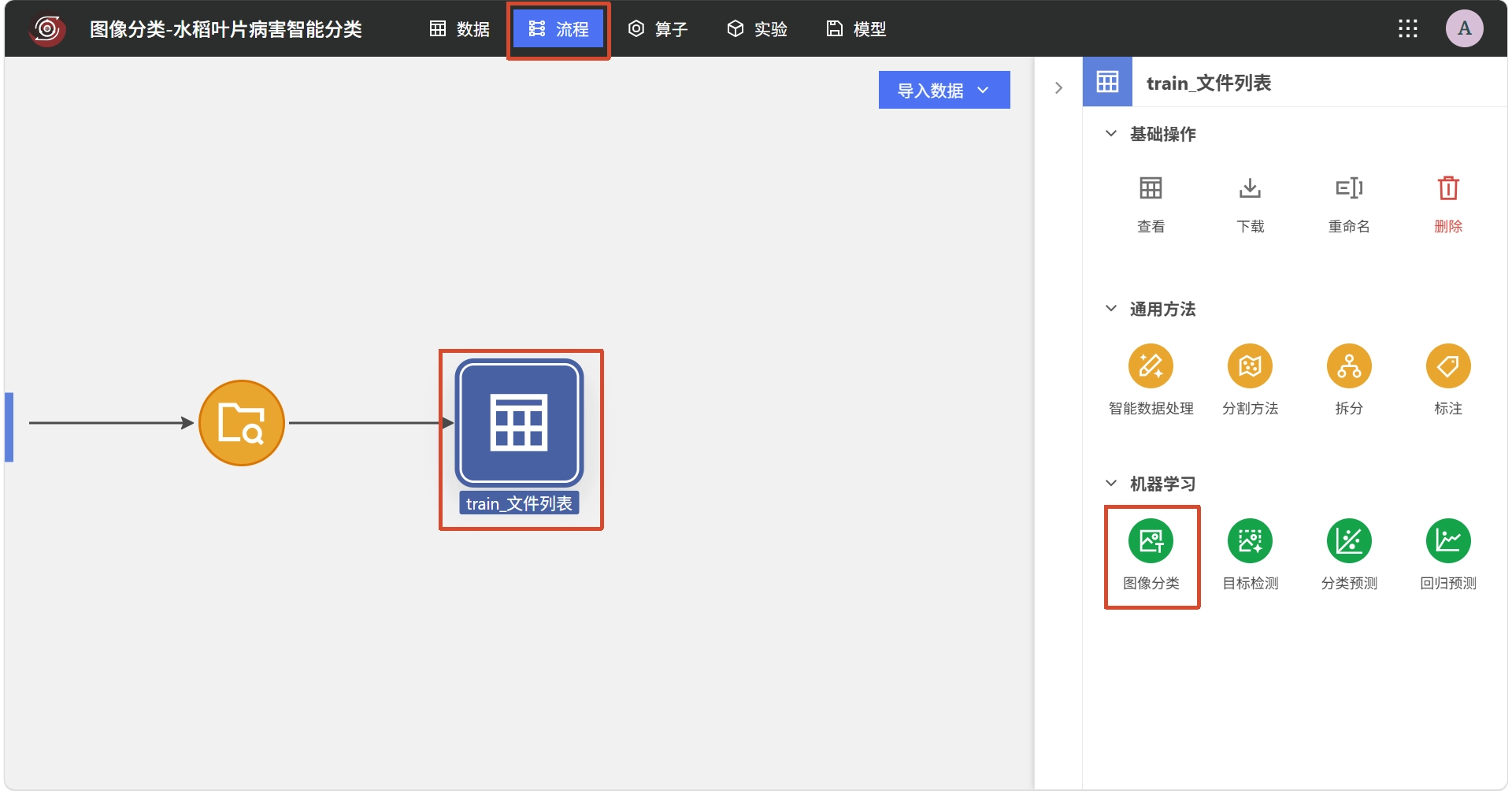Click the table icon in the panel header
Viewport: 1512px width, 794px height.
pyautogui.click(x=1107, y=82)
